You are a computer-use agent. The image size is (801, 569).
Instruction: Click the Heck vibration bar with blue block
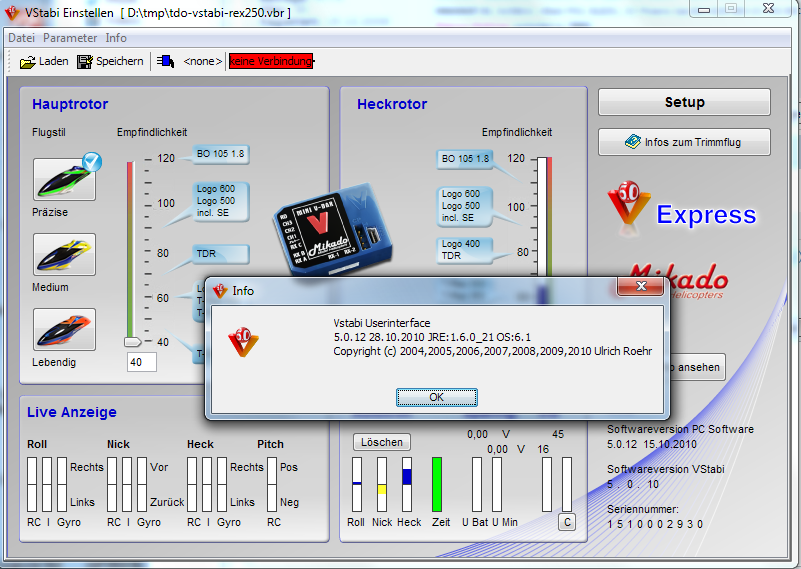pos(407,484)
